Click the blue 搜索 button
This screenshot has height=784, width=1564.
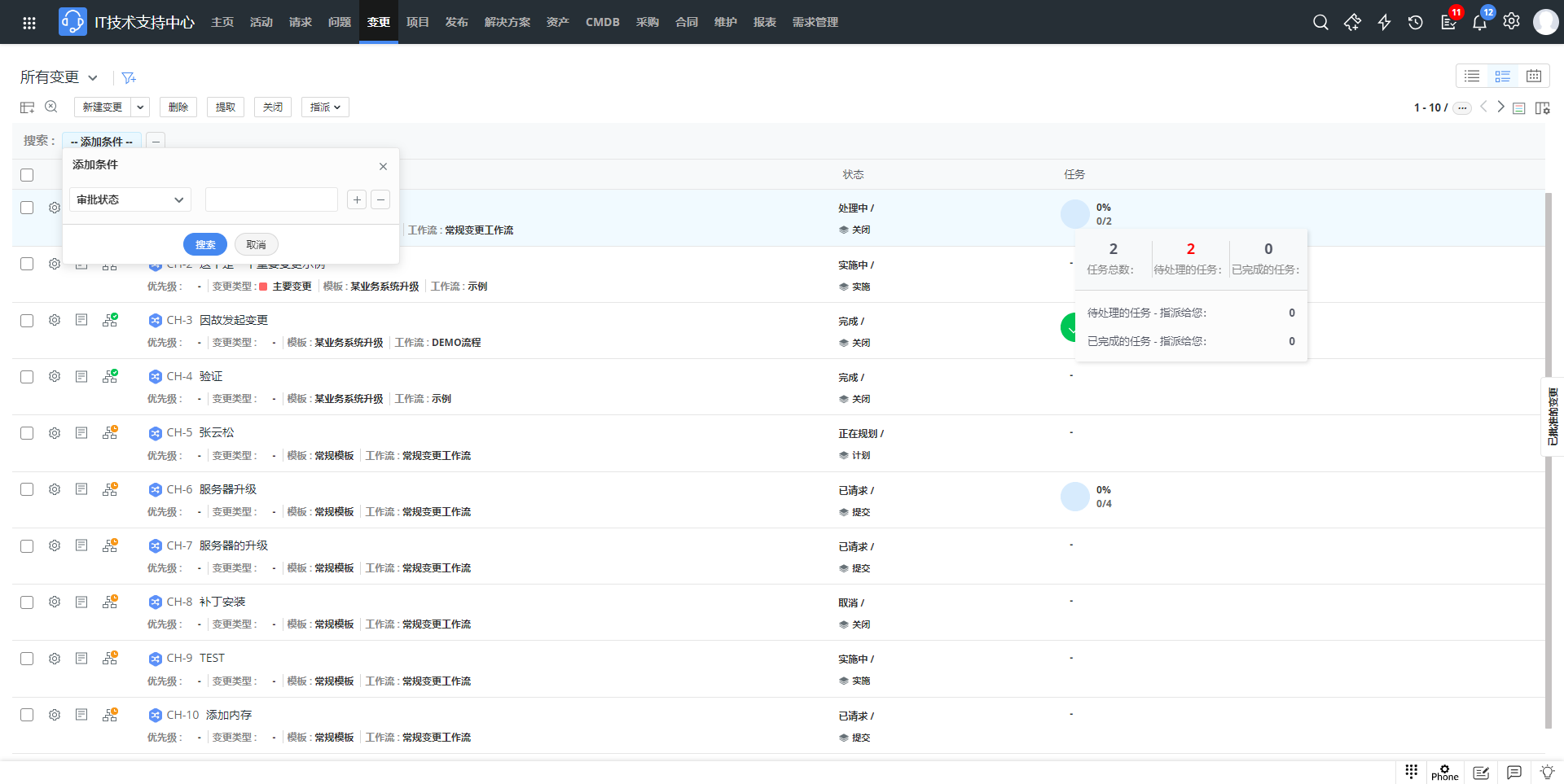204,244
